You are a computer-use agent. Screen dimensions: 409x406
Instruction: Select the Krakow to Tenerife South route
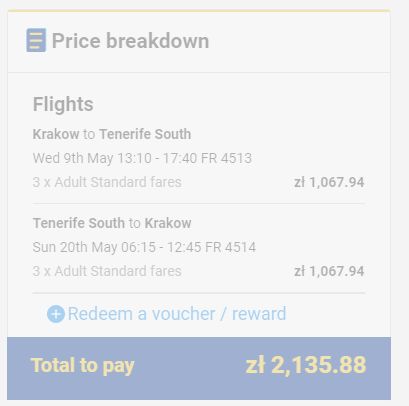[112, 134]
